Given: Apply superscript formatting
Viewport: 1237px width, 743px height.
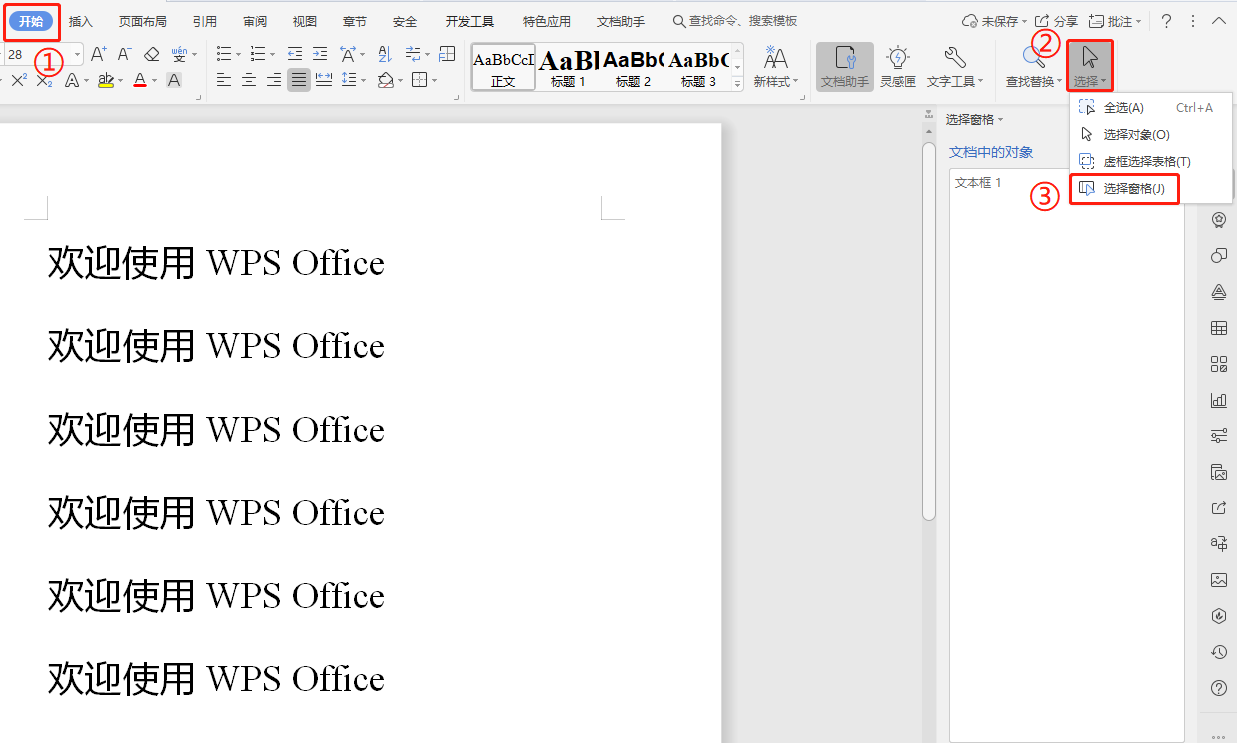Looking at the screenshot, I should click(x=19, y=80).
